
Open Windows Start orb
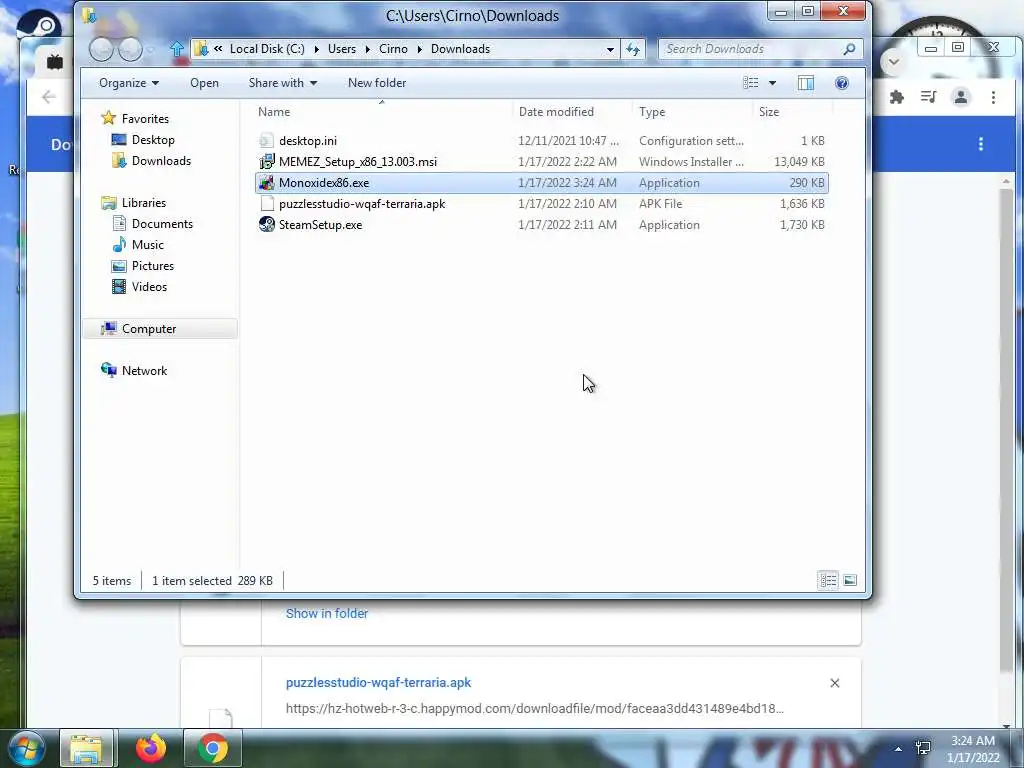coord(26,748)
